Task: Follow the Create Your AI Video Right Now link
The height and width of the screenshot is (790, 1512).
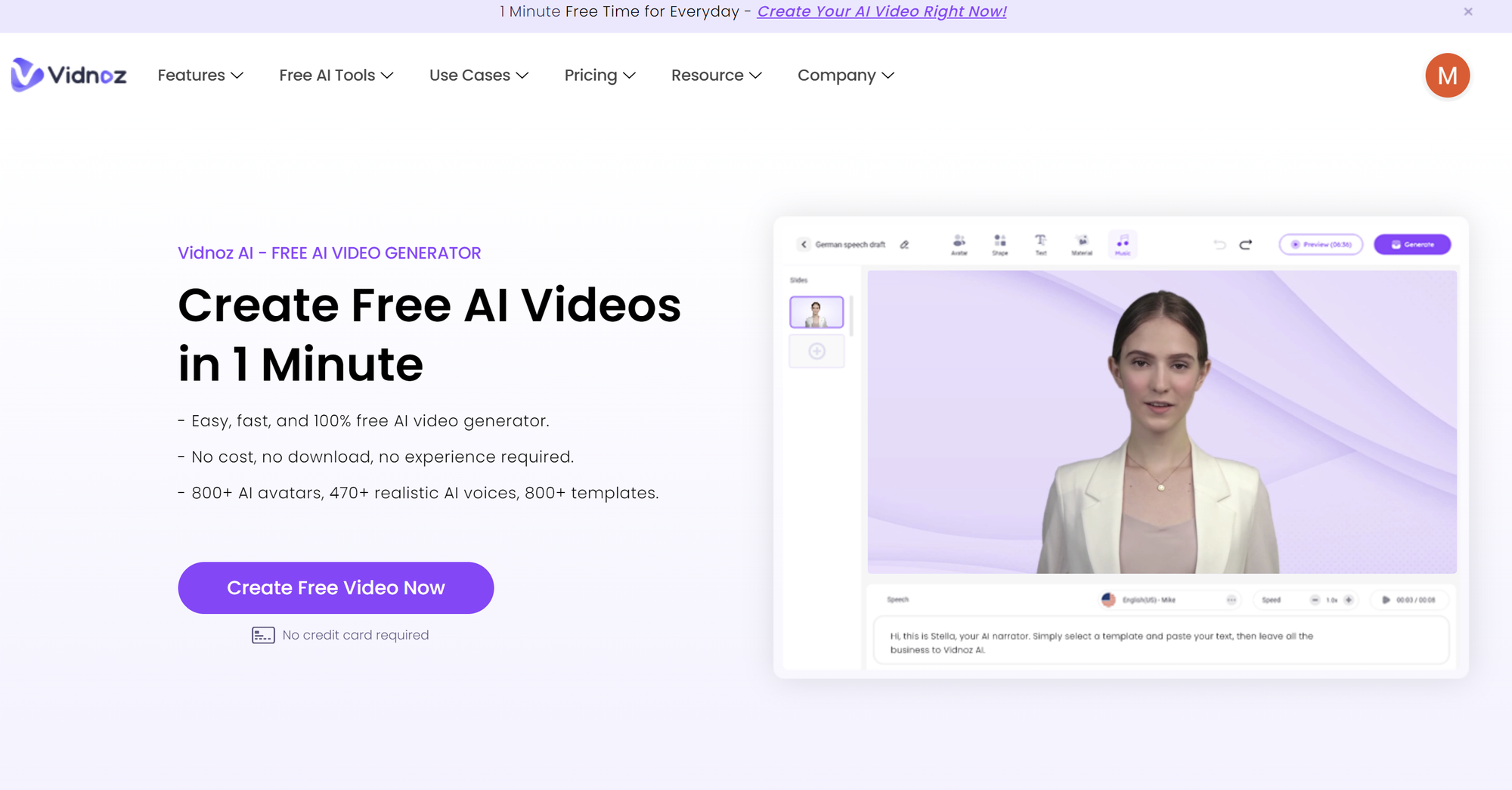Action: [881, 11]
